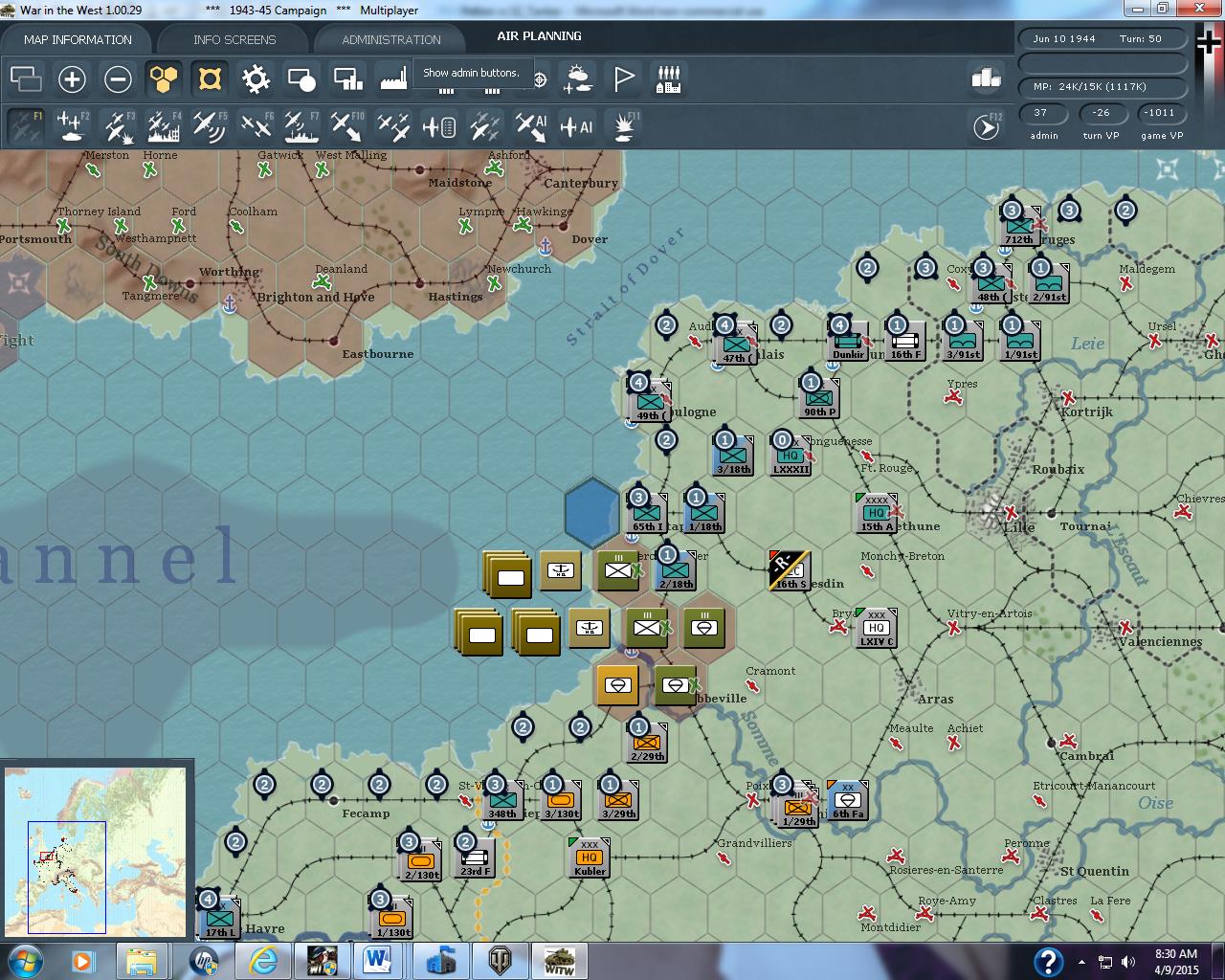Zoom out with the minus magnifier
The image size is (1225, 980).
tap(118, 78)
